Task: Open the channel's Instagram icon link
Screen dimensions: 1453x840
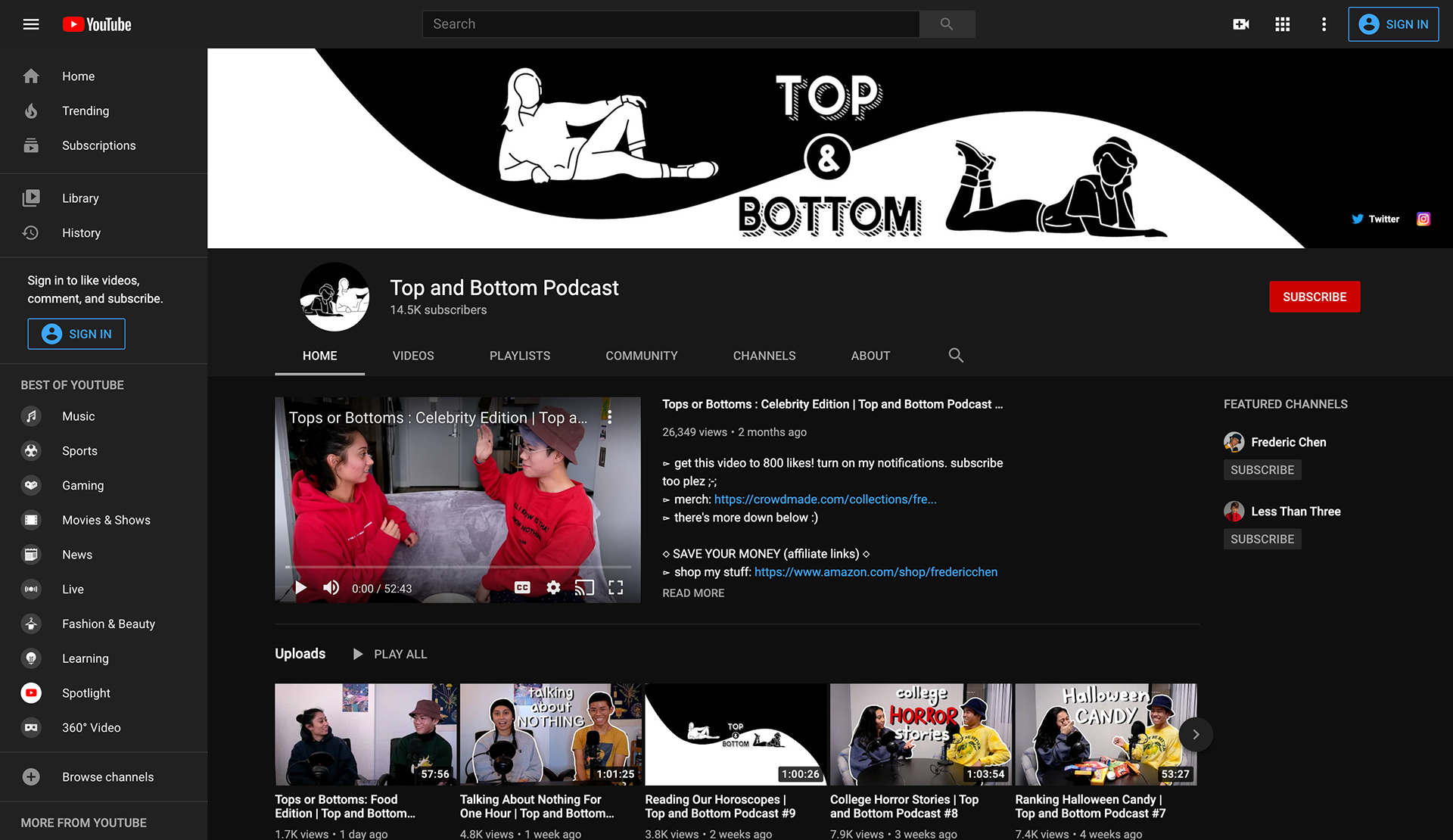Action: [x=1423, y=219]
